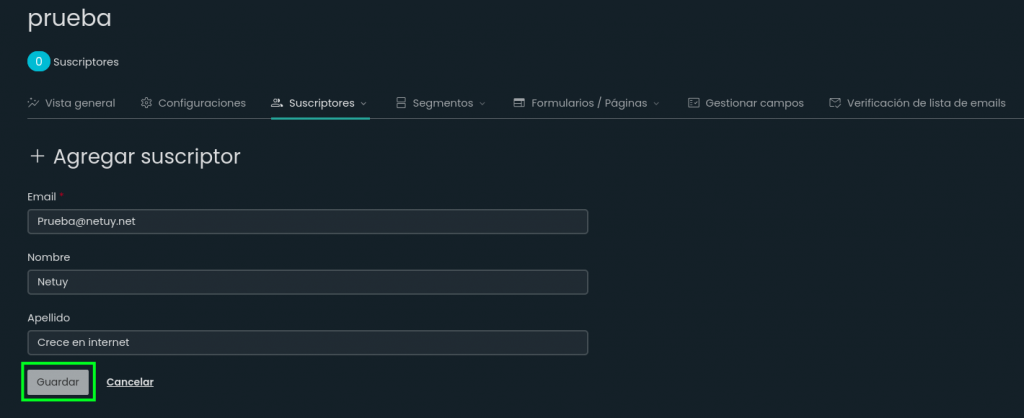Click the Cancelar link
Viewport: 1024px width, 418px height.
point(130,382)
